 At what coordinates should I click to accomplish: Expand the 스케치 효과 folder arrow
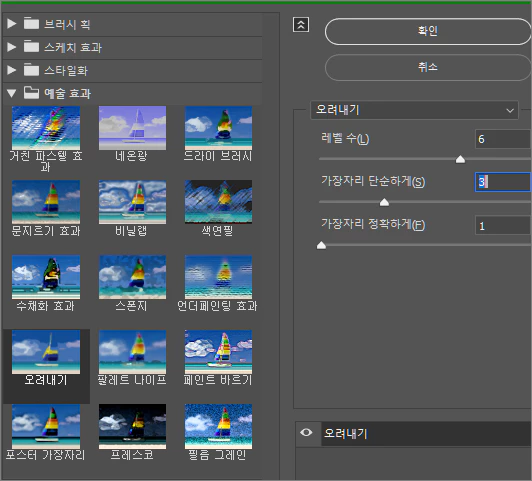[12, 47]
